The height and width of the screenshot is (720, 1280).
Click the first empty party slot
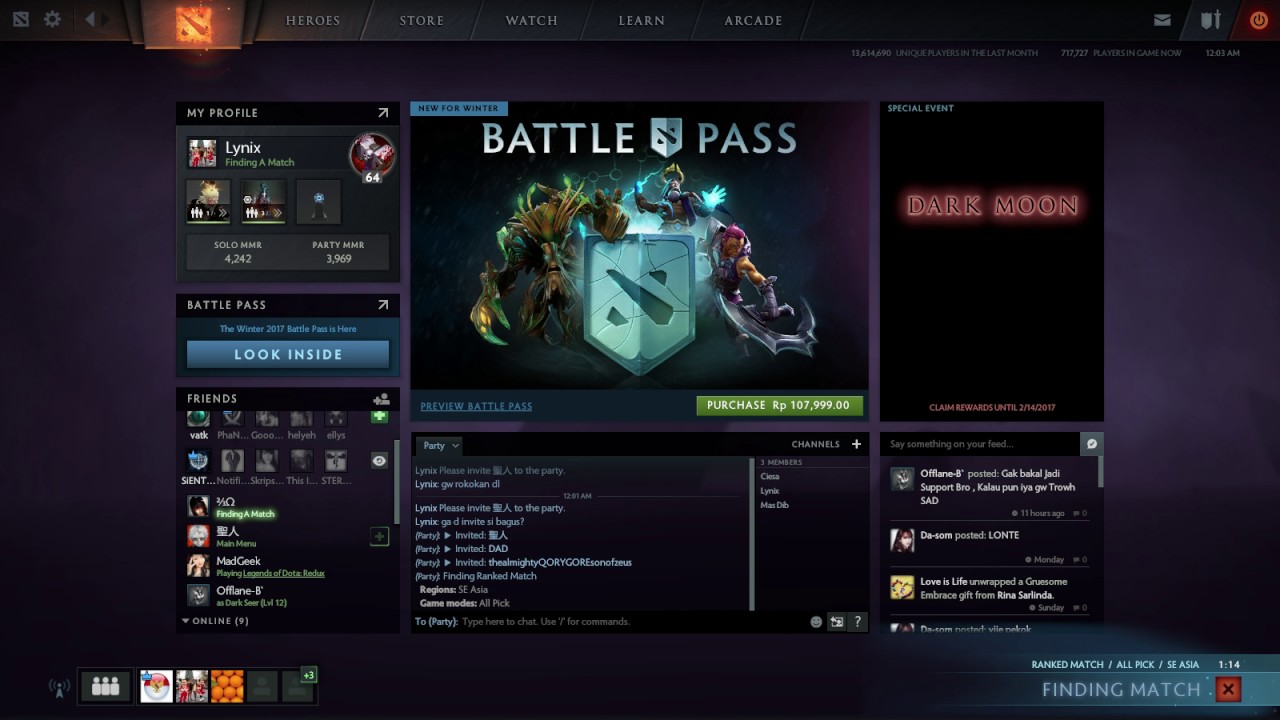pos(263,686)
